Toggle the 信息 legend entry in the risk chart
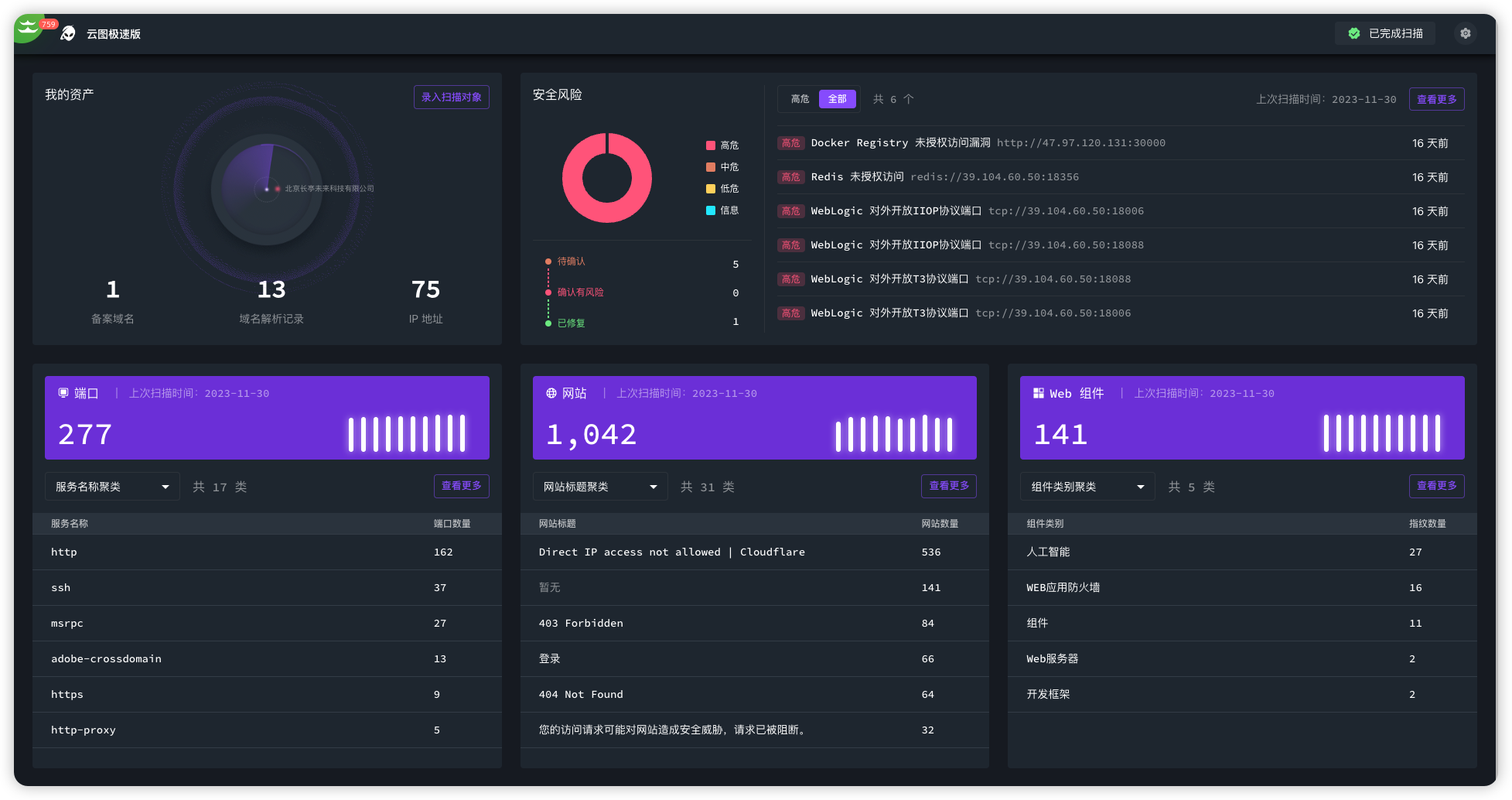 (x=722, y=210)
